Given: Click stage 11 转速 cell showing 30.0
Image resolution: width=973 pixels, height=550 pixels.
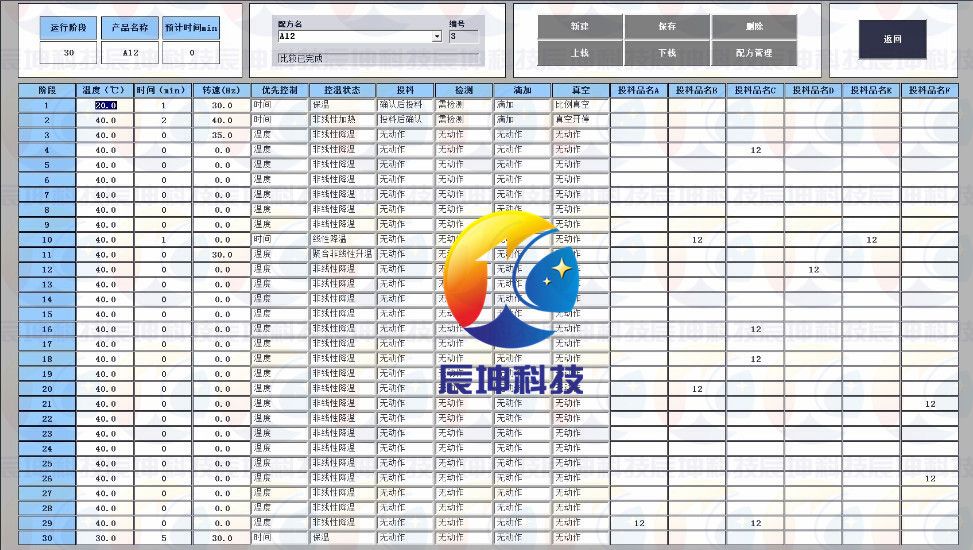Looking at the screenshot, I should coord(222,255).
